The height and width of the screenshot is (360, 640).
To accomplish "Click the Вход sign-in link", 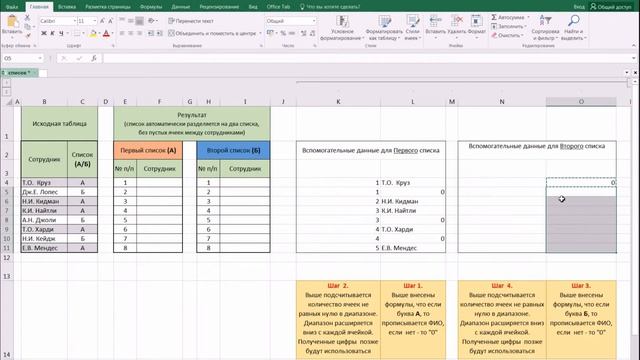I will (579, 7).
